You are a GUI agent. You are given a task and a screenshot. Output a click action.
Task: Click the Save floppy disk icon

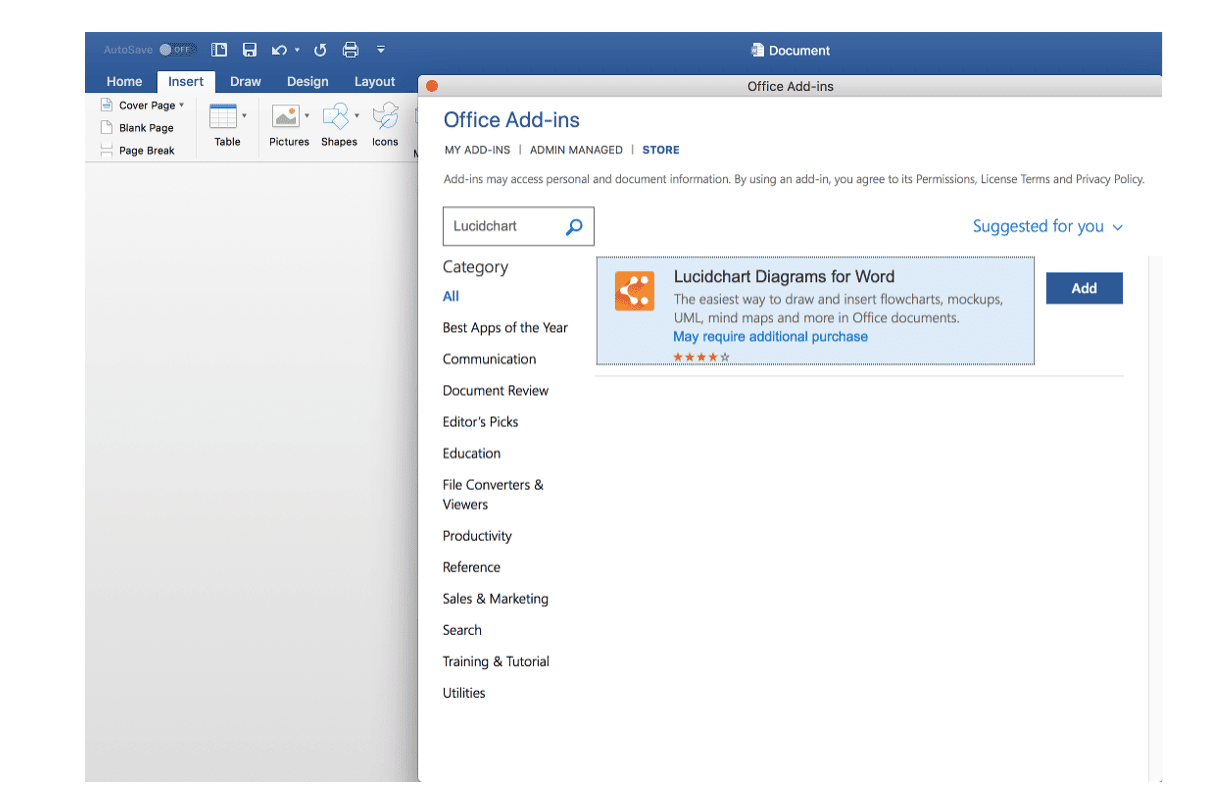click(250, 50)
